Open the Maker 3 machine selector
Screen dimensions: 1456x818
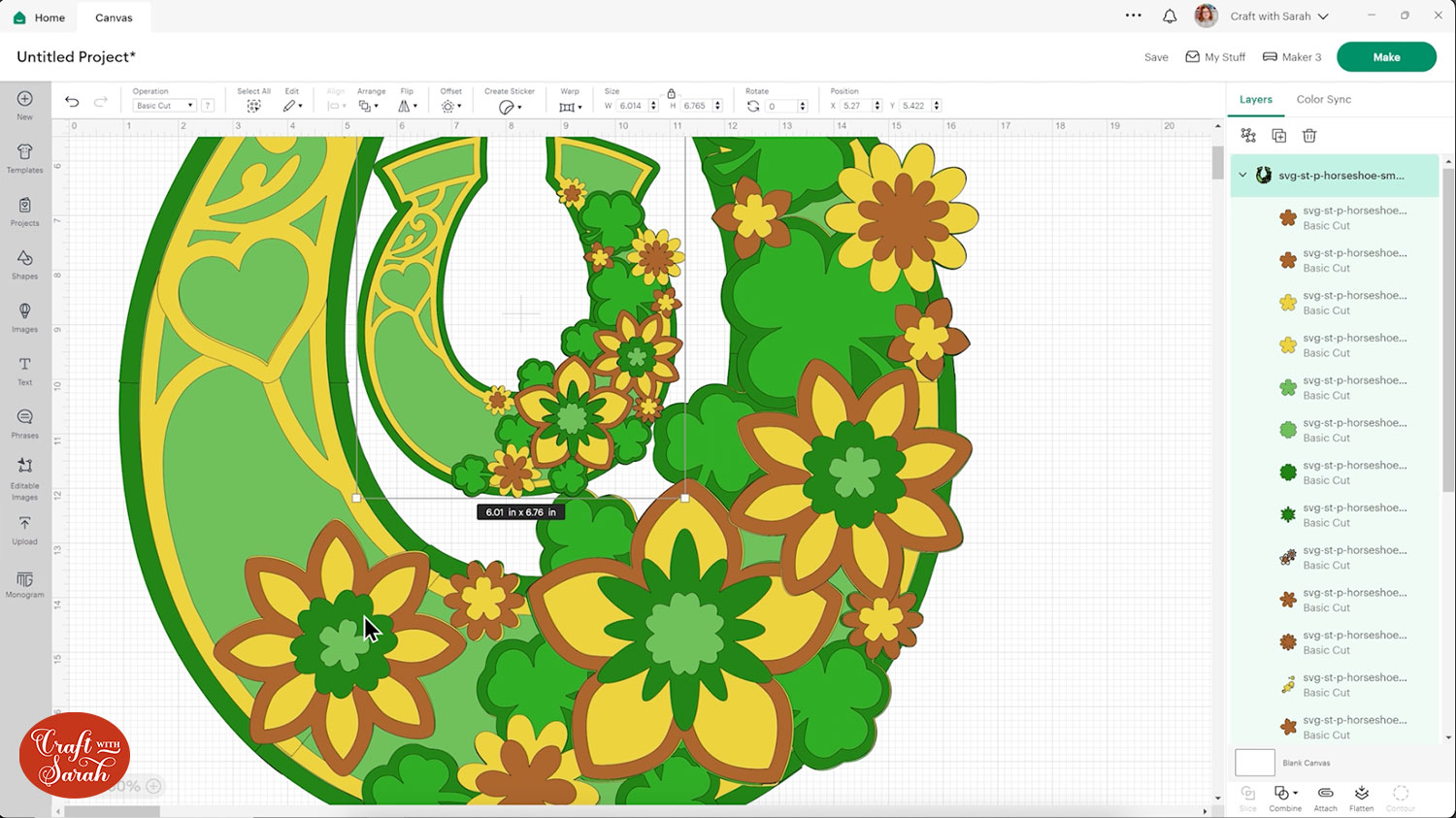coord(1292,57)
